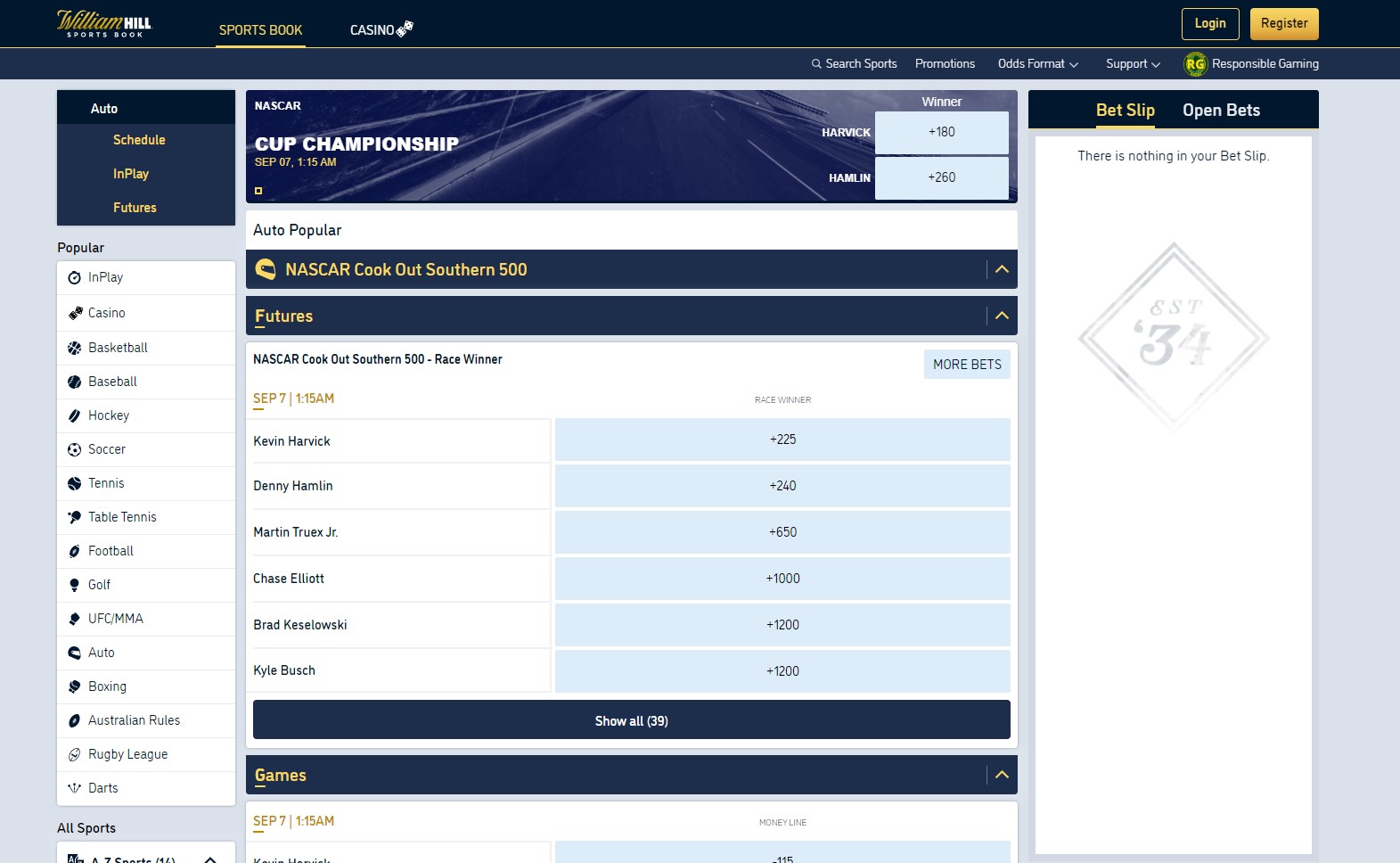Collapse the Futures section chevron
The width and height of the screenshot is (1400, 863).
[x=1002, y=316]
